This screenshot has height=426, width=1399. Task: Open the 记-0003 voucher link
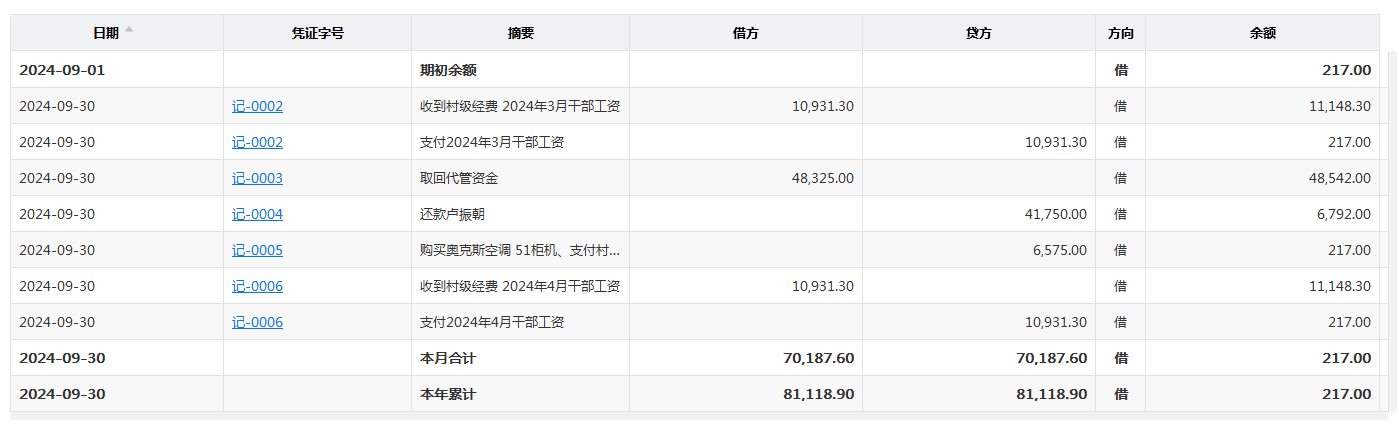pos(257,178)
